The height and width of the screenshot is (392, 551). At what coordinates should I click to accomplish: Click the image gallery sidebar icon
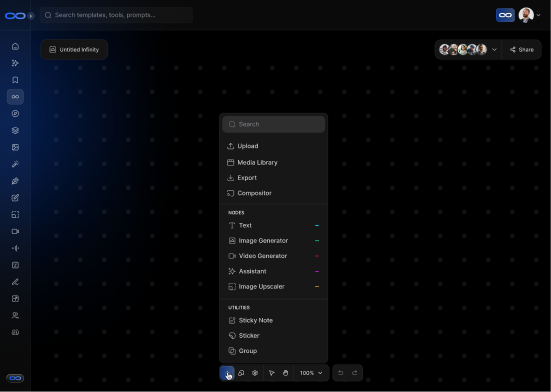pyautogui.click(x=15, y=147)
